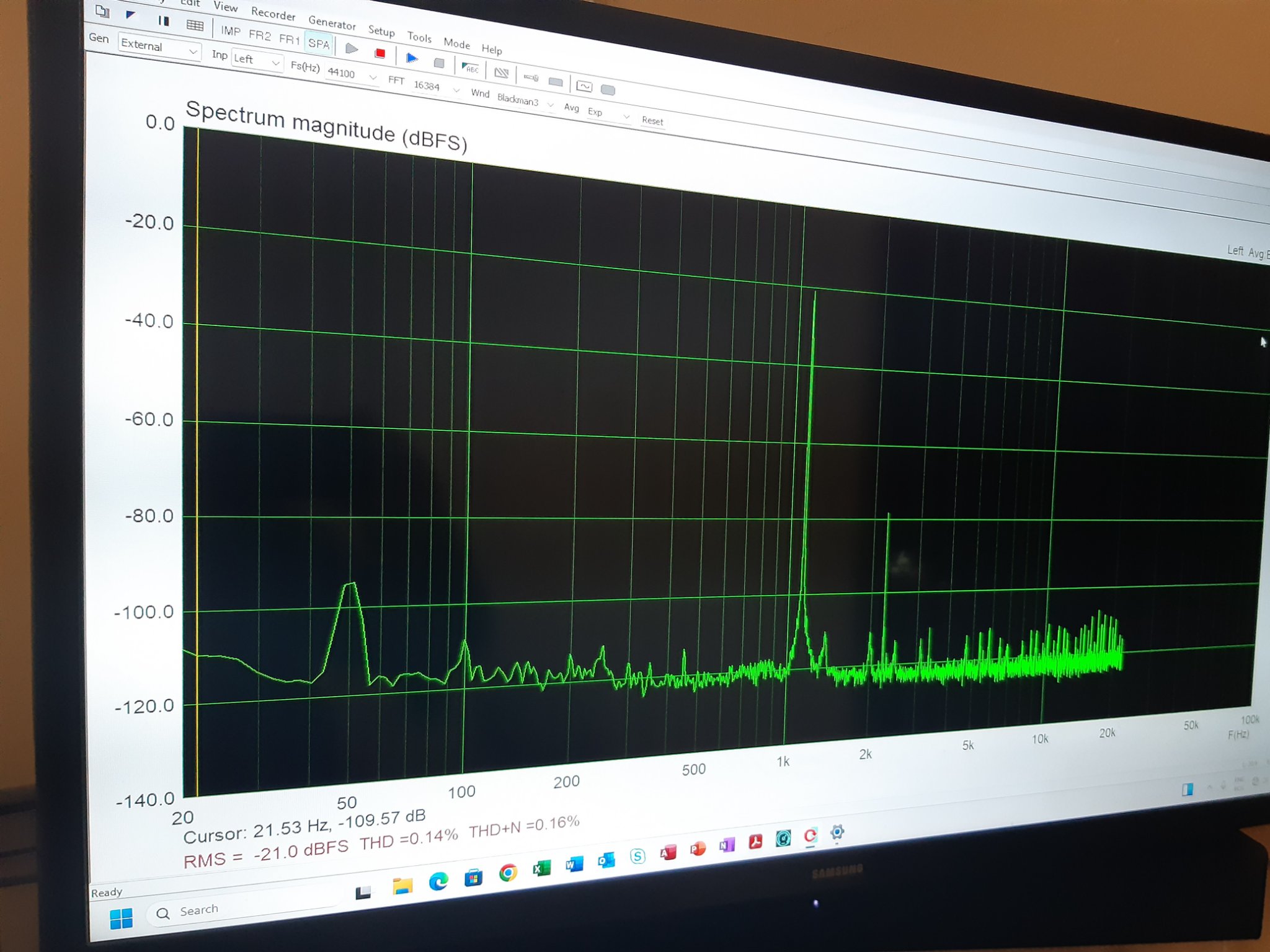This screenshot has height=952, width=1270.
Task: Click the blue play triangle button
Action: (x=411, y=58)
